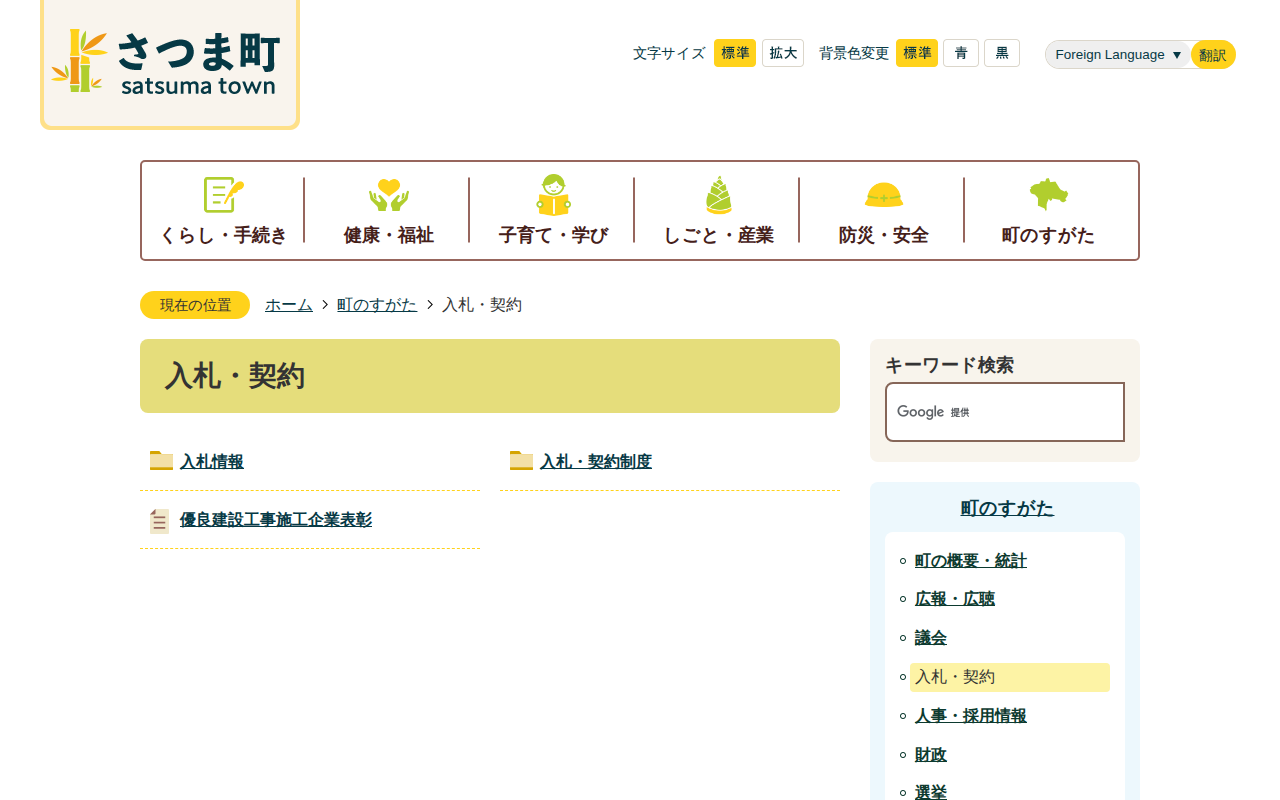This screenshot has width=1280, height=800.
Task: Click the 防災・安全 helmet icon
Action: (x=883, y=194)
